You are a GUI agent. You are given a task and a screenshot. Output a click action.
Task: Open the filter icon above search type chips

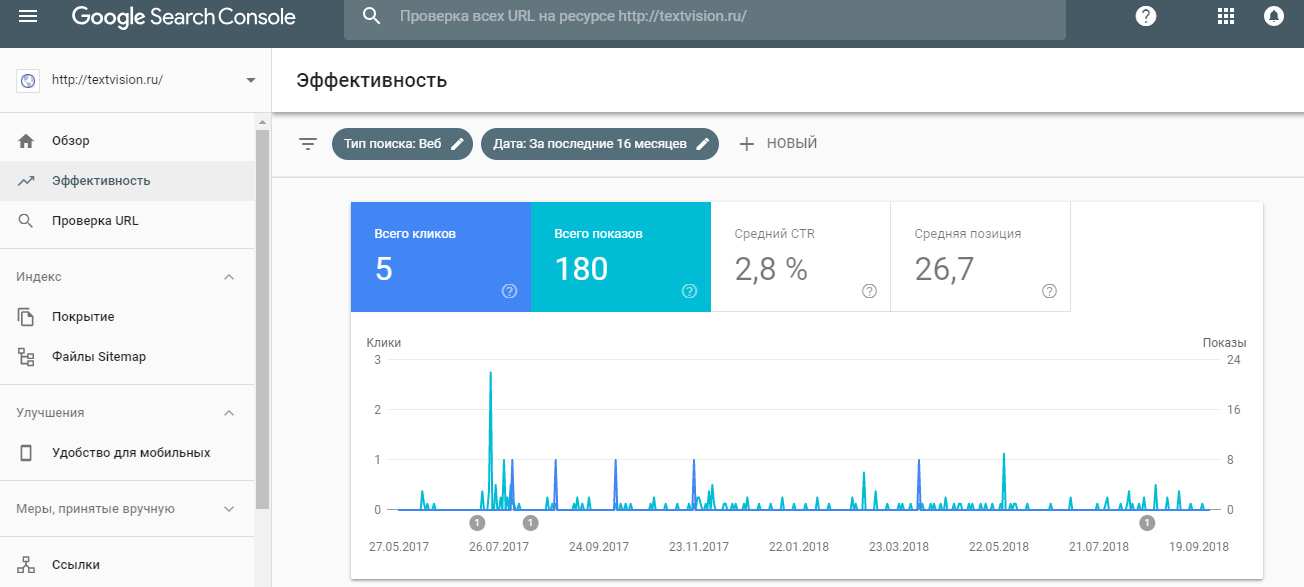[307, 144]
